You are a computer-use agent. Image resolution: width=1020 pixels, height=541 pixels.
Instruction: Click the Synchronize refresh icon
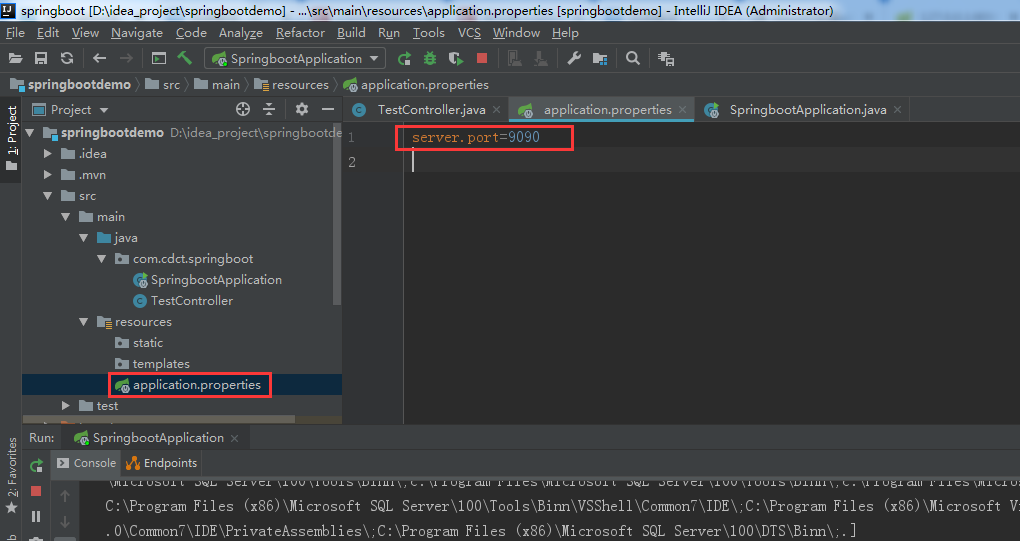pyautogui.click(x=67, y=59)
